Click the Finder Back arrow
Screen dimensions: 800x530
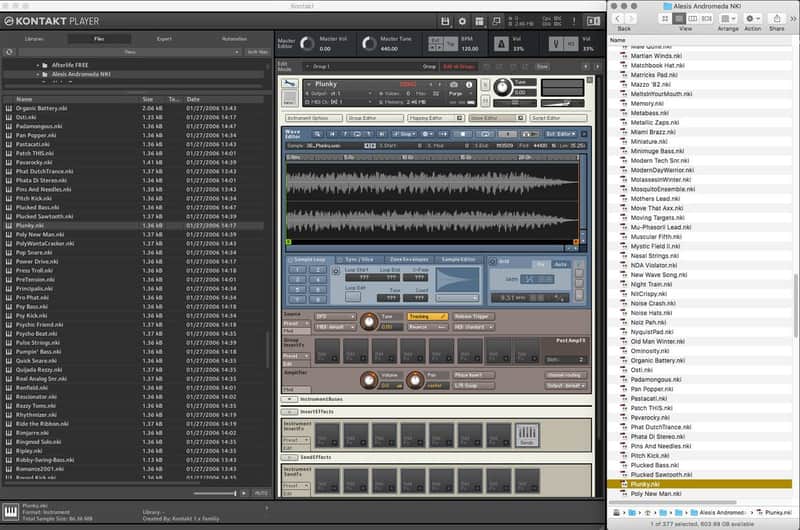click(x=618, y=18)
